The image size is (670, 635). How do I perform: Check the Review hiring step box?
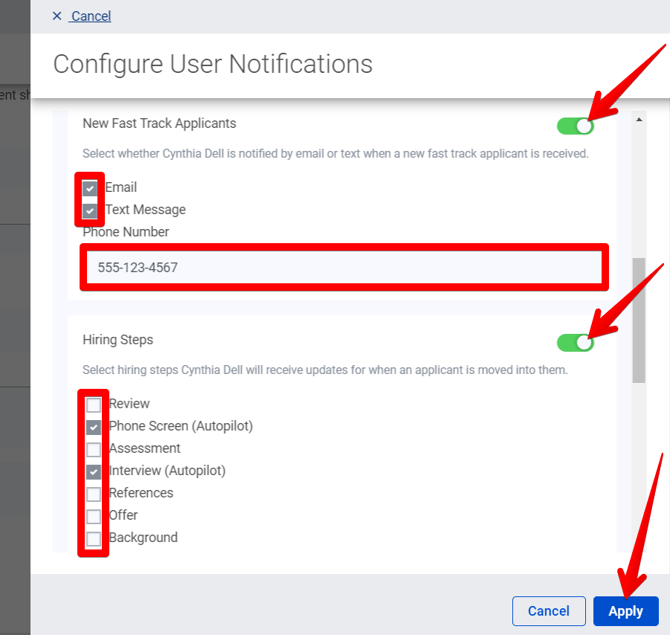(94, 405)
